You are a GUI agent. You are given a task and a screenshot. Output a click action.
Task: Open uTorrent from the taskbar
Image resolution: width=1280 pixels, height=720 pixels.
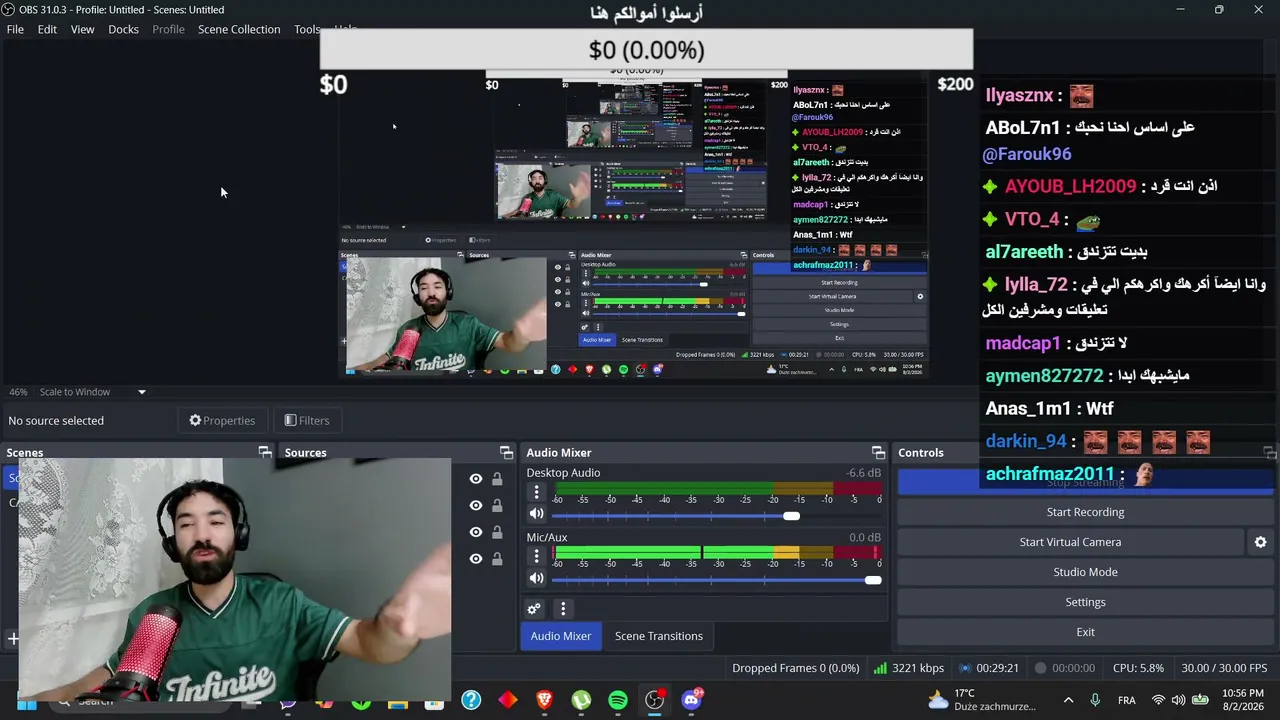pos(581,700)
